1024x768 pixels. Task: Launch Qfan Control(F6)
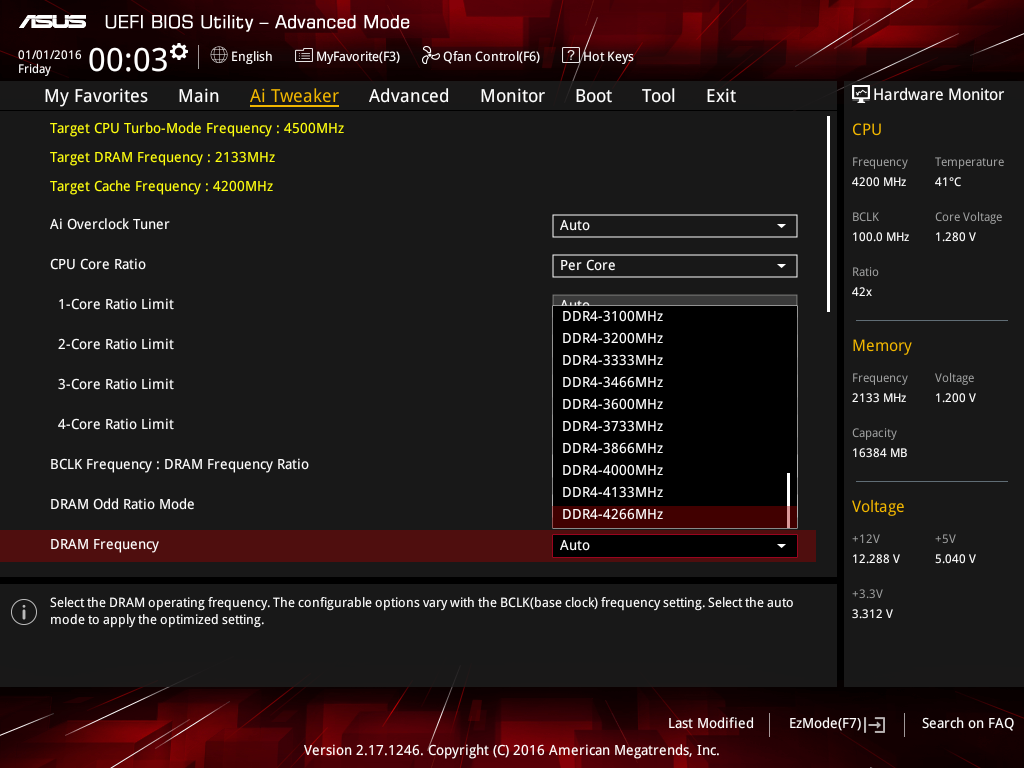point(429,56)
